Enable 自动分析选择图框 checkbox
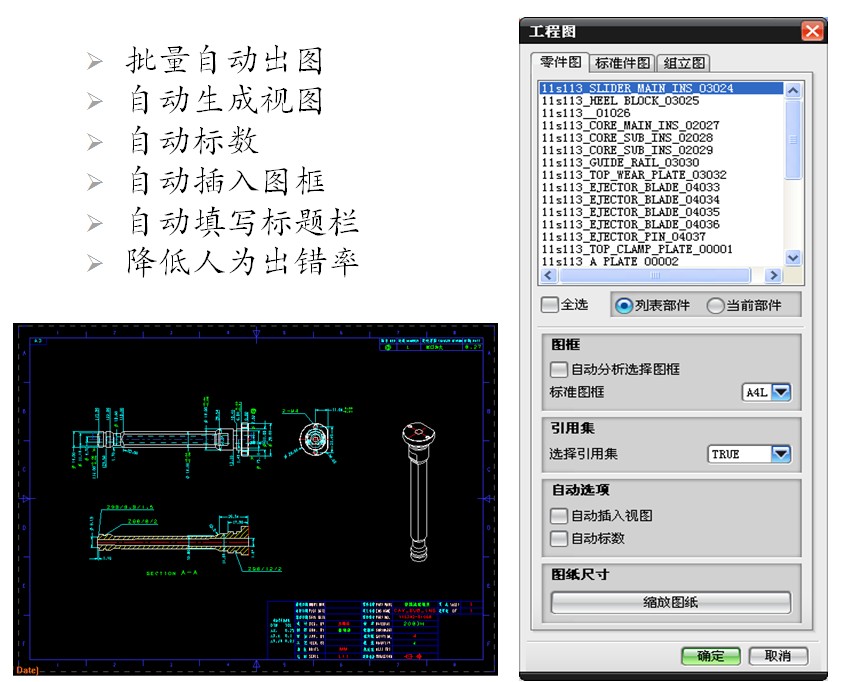This screenshot has height=682, width=854. (x=559, y=369)
